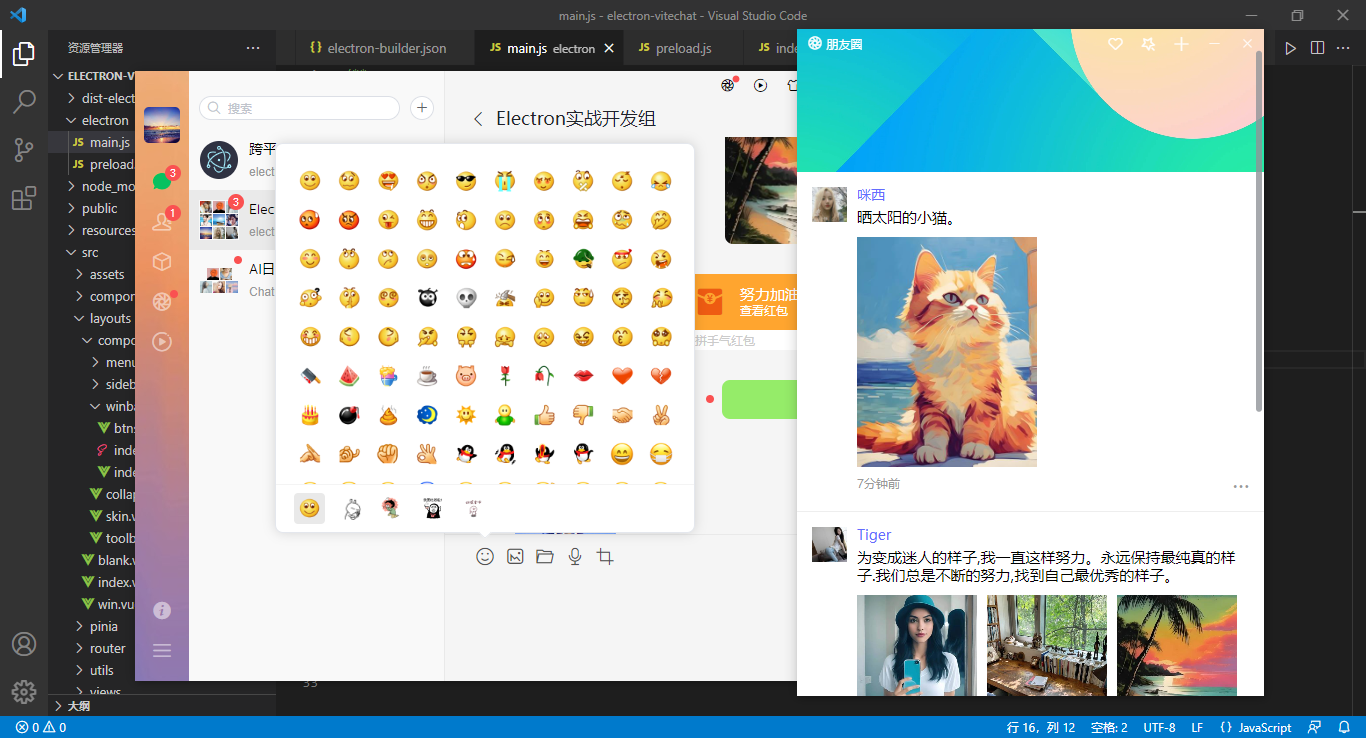Click the chat search box

pyautogui.click(x=299, y=108)
